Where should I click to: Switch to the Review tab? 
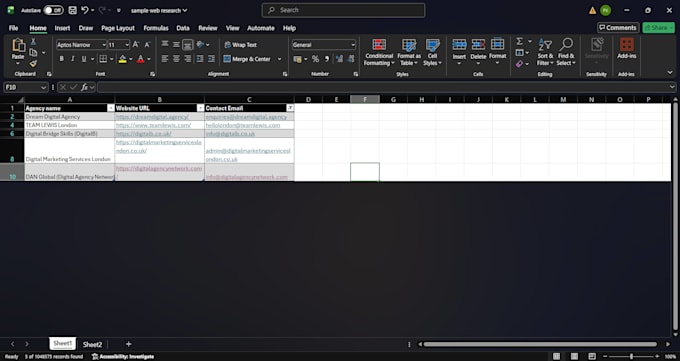[208, 28]
